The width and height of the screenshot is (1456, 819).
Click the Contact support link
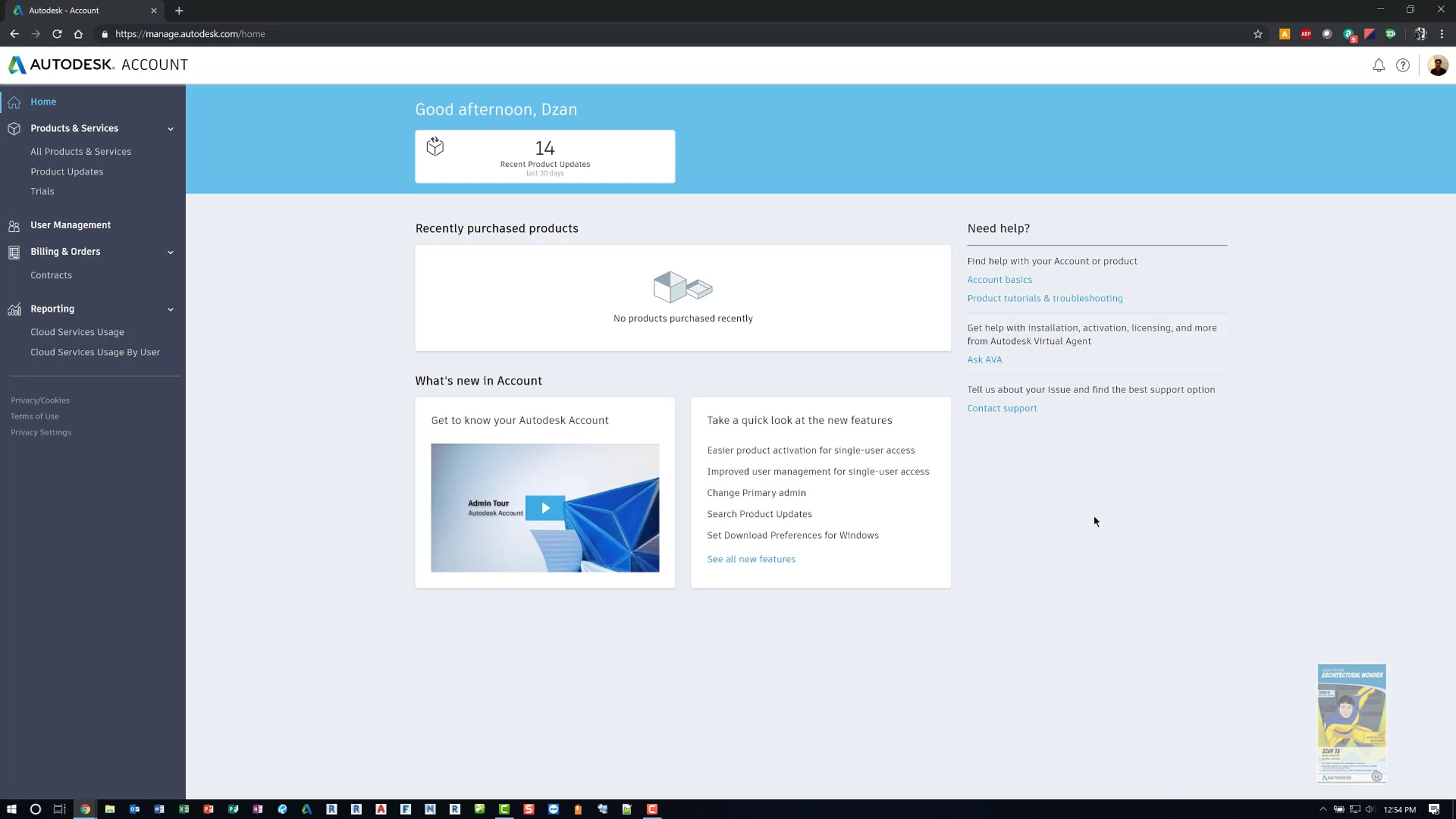[x=1002, y=408]
